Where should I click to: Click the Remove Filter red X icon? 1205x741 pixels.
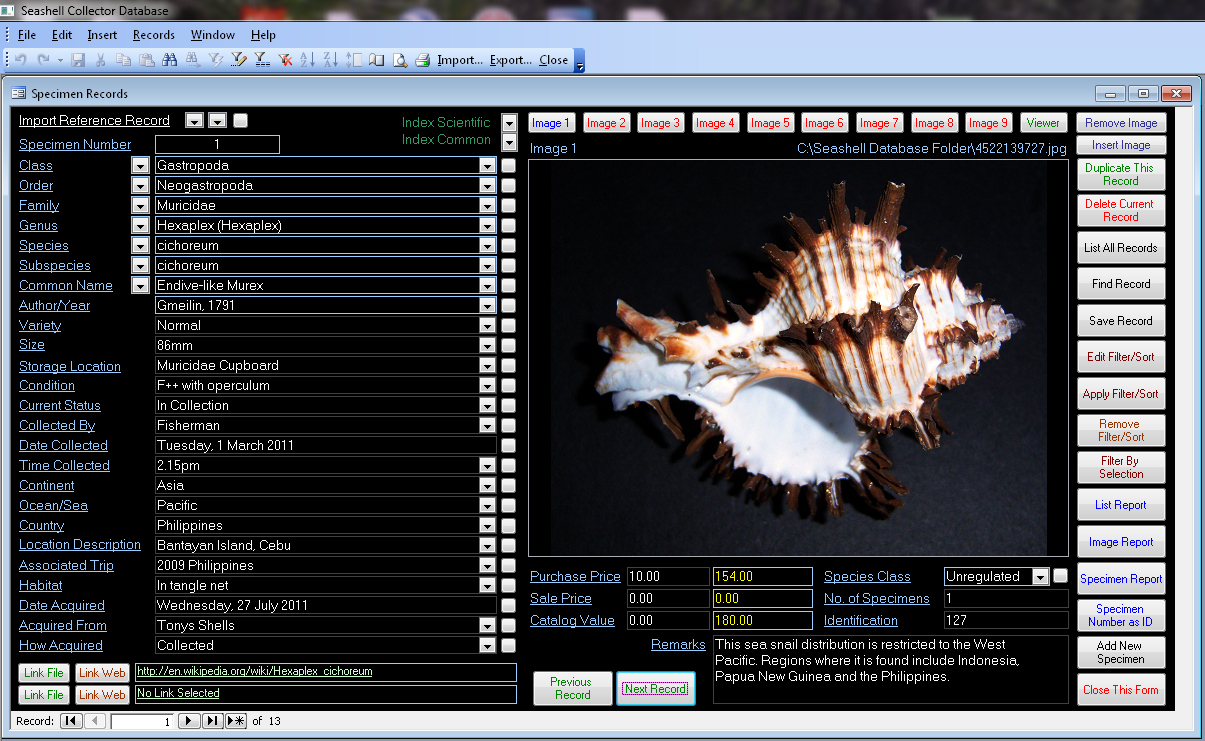(284, 60)
